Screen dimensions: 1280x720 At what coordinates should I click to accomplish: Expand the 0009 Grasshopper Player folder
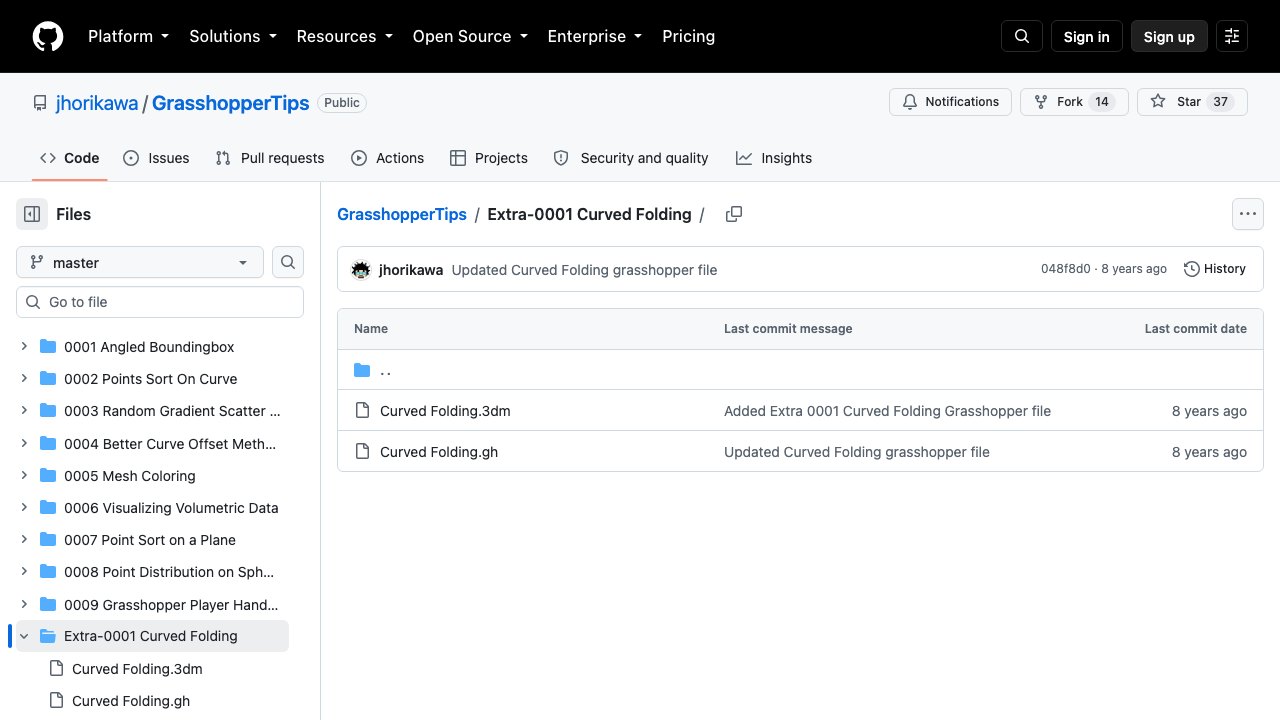point(24,604)
